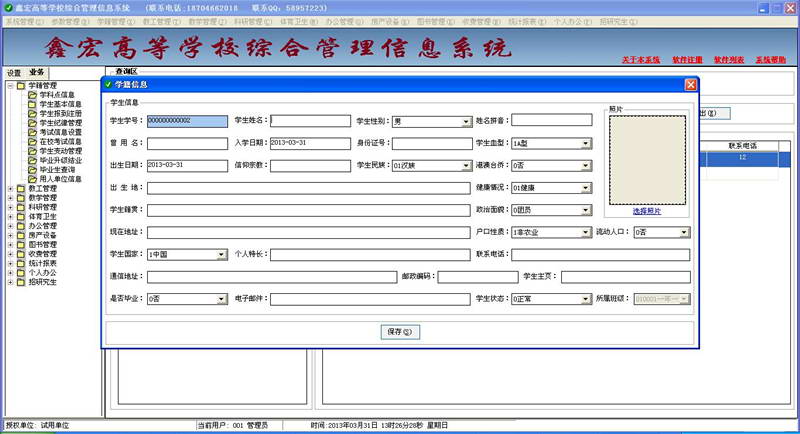
Task: Close the 学籍信息 dialog
Action: [690, 85]
